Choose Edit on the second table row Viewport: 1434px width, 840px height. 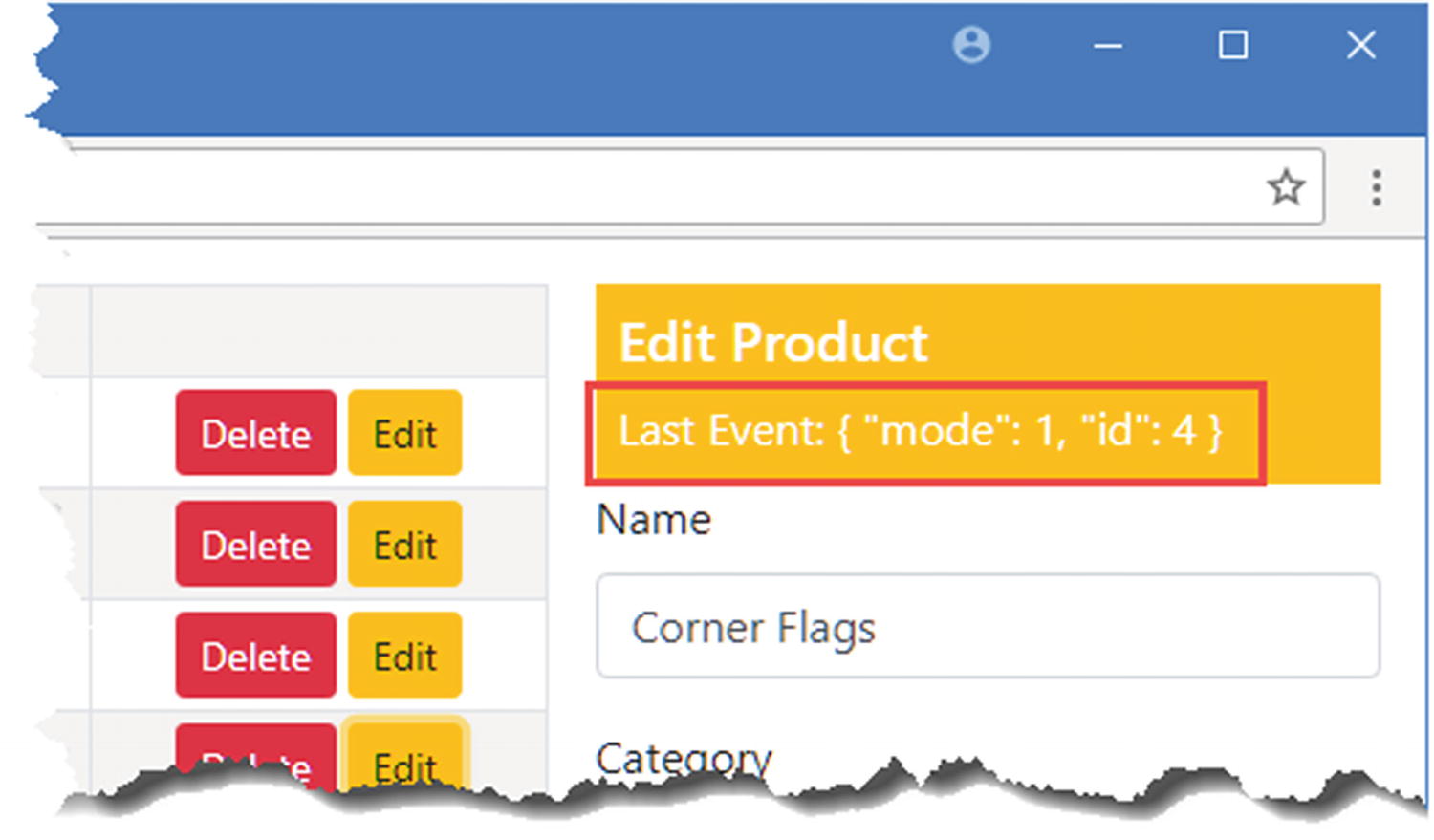coord(404,545)
